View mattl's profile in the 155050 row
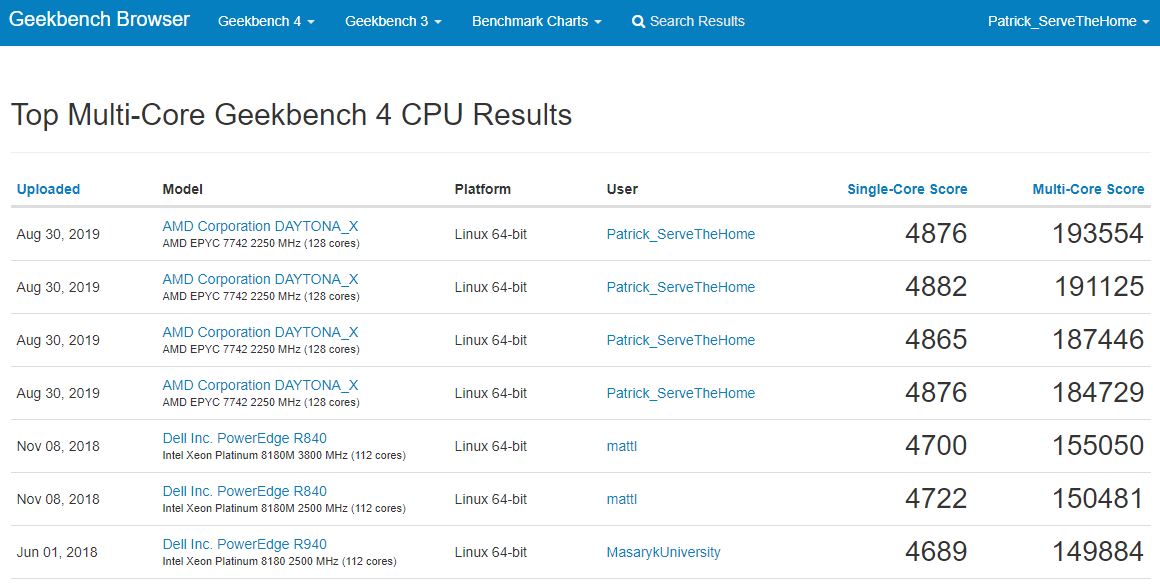Screen dimensions: 1160x584 [x=621, y=446]
